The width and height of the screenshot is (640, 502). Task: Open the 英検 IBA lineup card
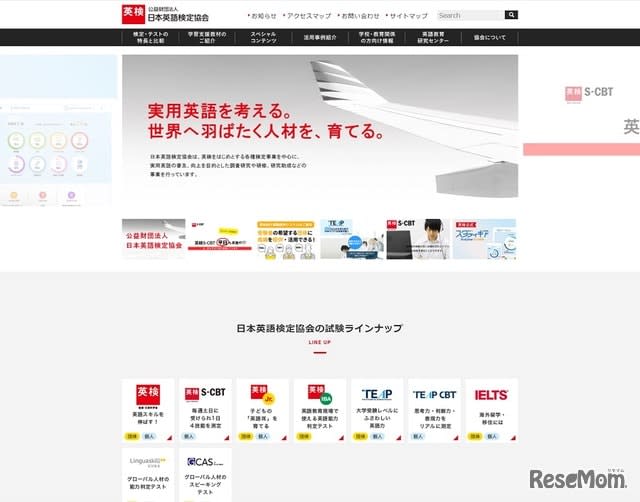[320, 411]
